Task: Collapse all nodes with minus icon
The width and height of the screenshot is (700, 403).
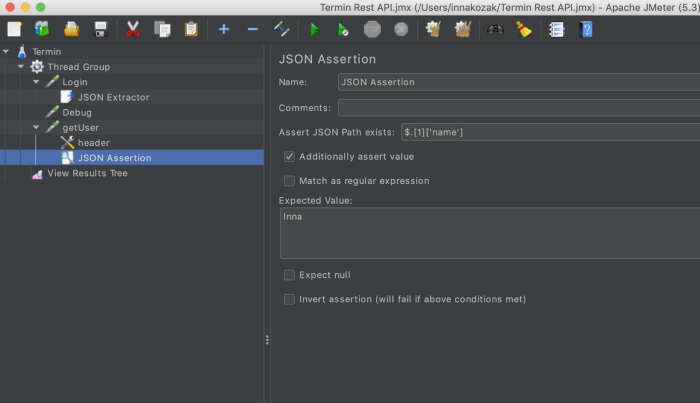Action: tap(253, 29)
